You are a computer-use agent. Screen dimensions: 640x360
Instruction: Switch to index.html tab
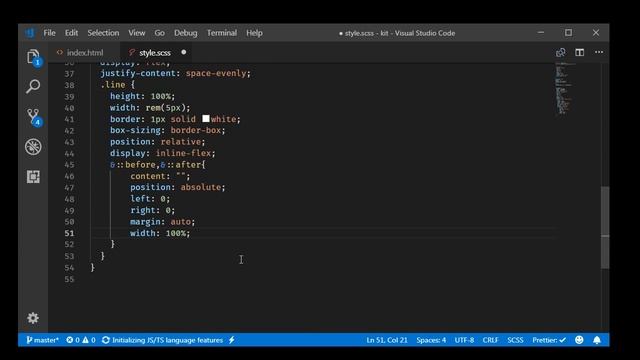pos(84,53)
